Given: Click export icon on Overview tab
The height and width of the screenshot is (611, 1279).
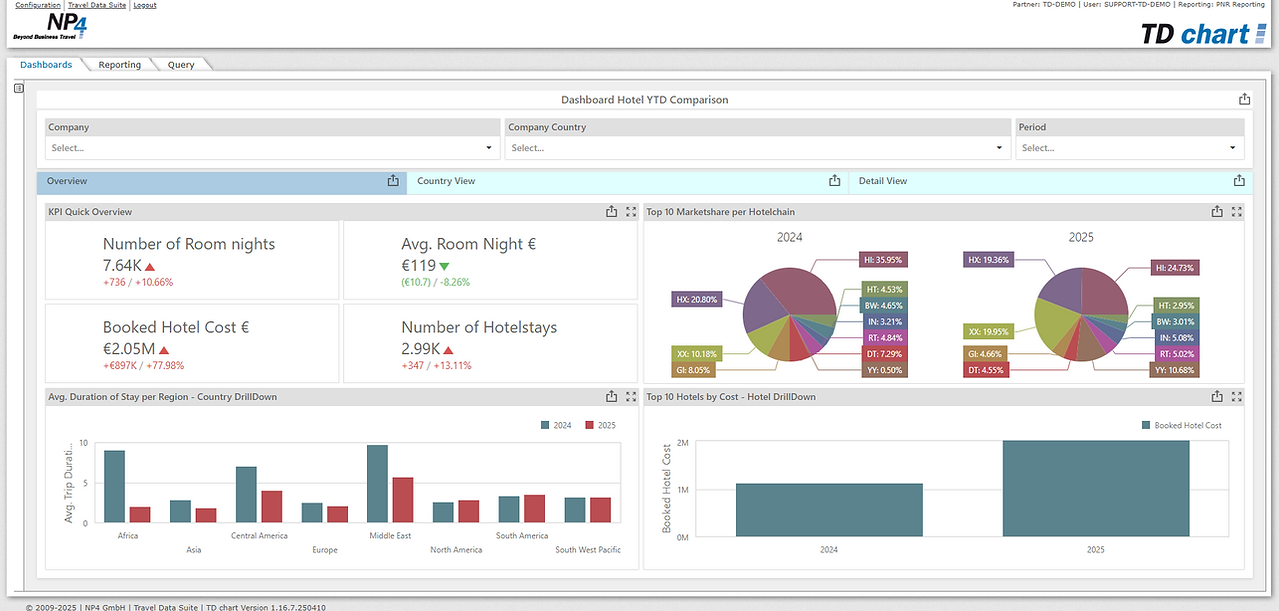Looking at the screenshot, I should pyautogui.click(x=393, y=181).
